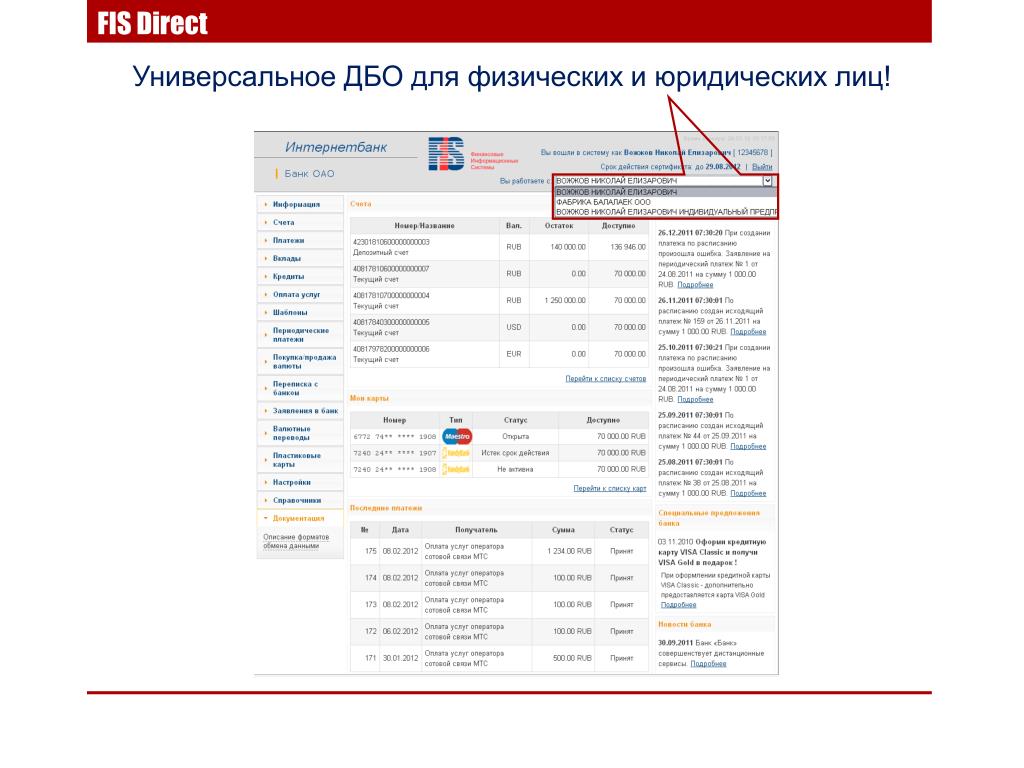Open the Информация menu section
Image resolution: width=1024 pixels, height=768 pixels.
pyautogui.click(x=300, y=204)
